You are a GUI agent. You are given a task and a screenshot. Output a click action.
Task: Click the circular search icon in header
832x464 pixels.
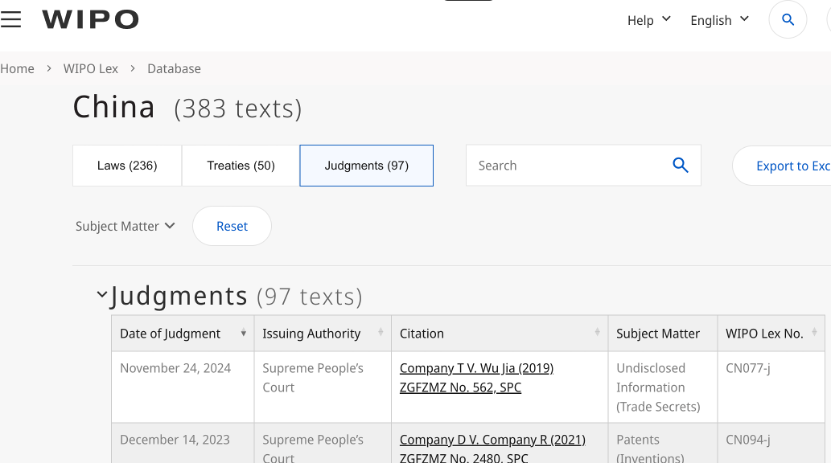click(x=787, y=20)
